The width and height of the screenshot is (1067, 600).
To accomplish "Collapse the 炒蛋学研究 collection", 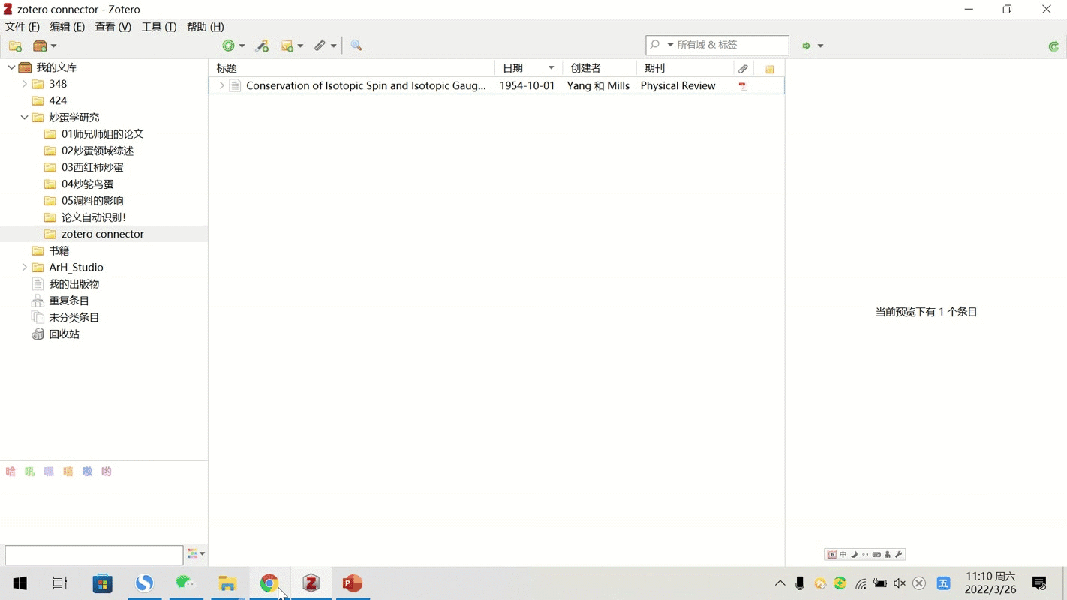I will coord(24,117).
